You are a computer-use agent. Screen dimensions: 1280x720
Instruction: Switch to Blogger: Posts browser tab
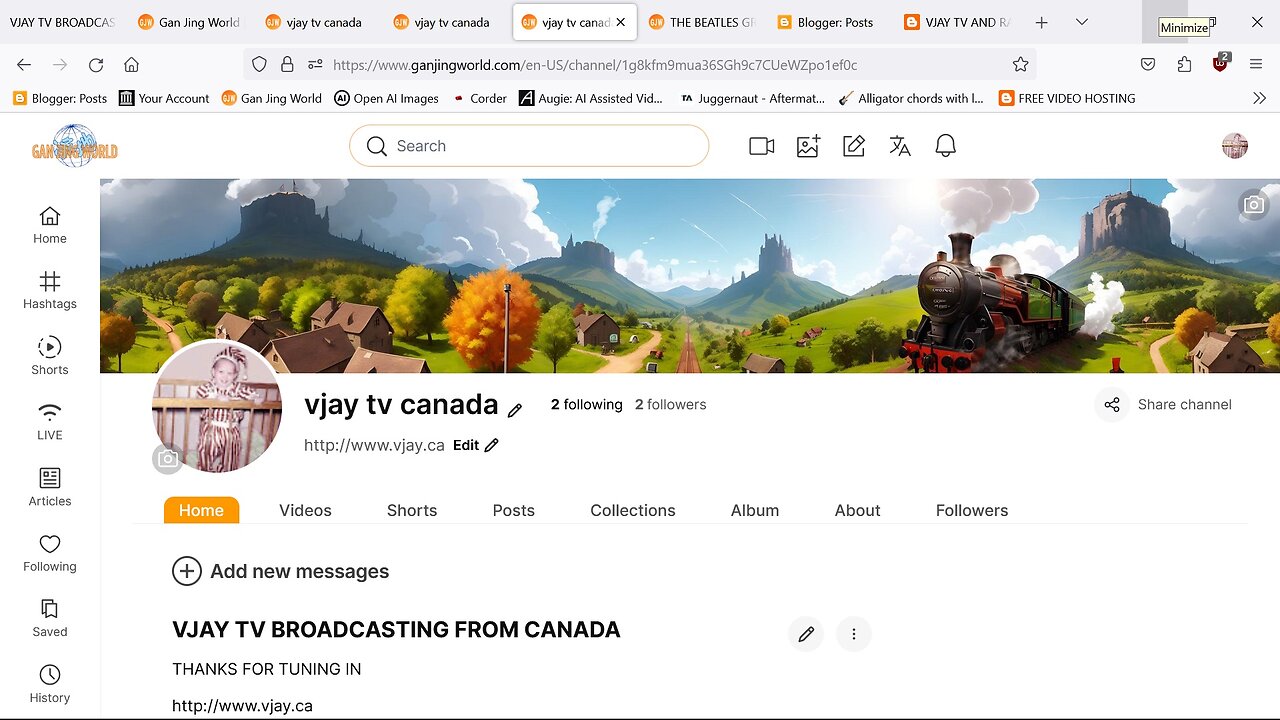pos(825,22)
